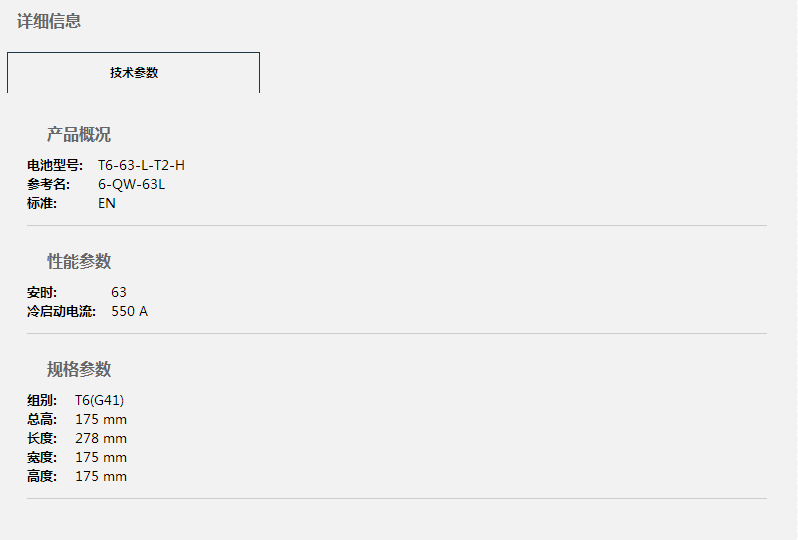
Task: Select the 性能参数 section title
Action: tap(79, 261)
